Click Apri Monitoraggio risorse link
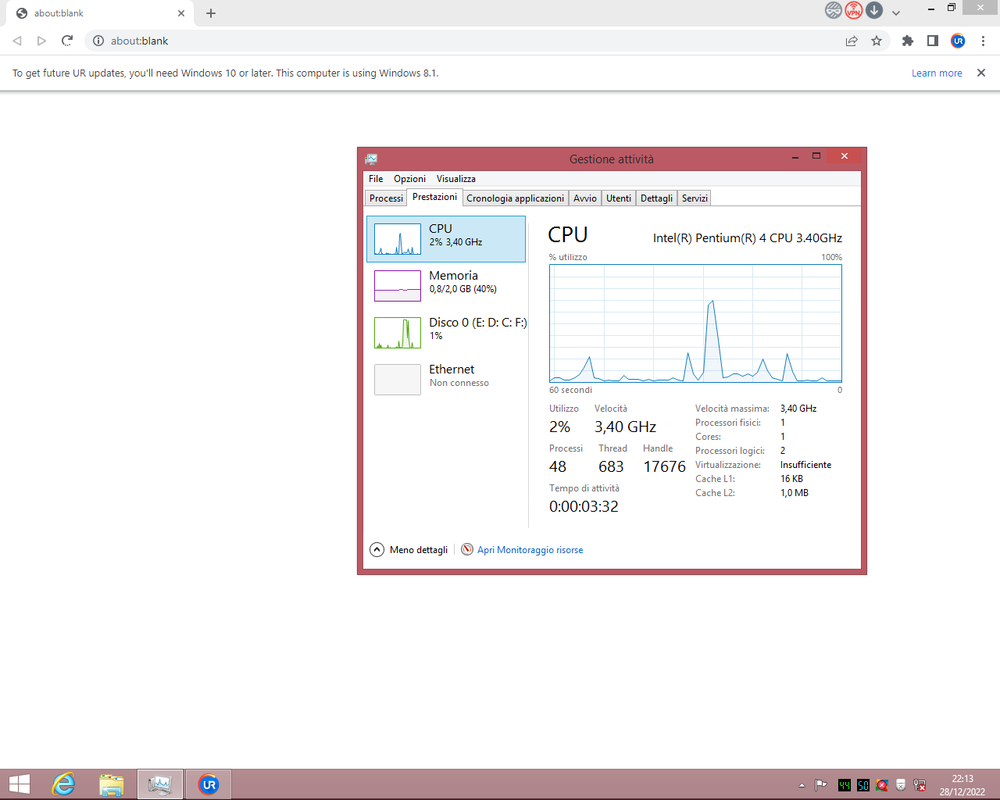Image resolution: width=1000 pixels, height=800 pixels. 530,550
